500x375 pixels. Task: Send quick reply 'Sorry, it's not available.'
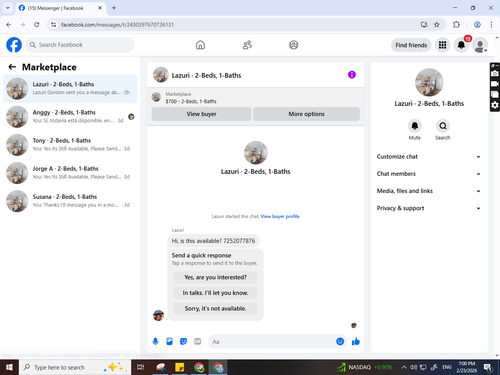[215, 309]
